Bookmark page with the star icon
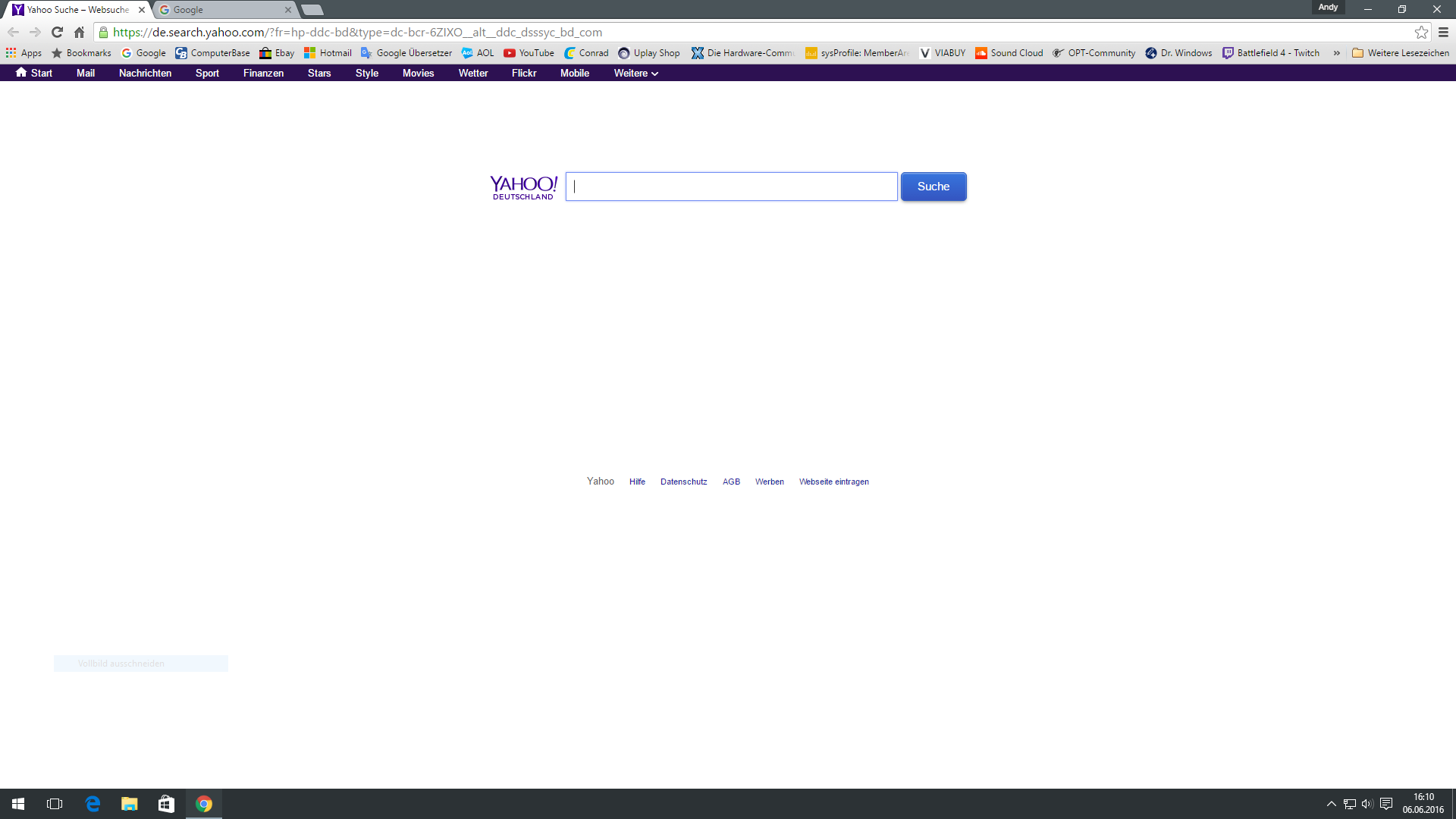The height and width of the screenshot is (819, 1456). [x=1421, y=32]
